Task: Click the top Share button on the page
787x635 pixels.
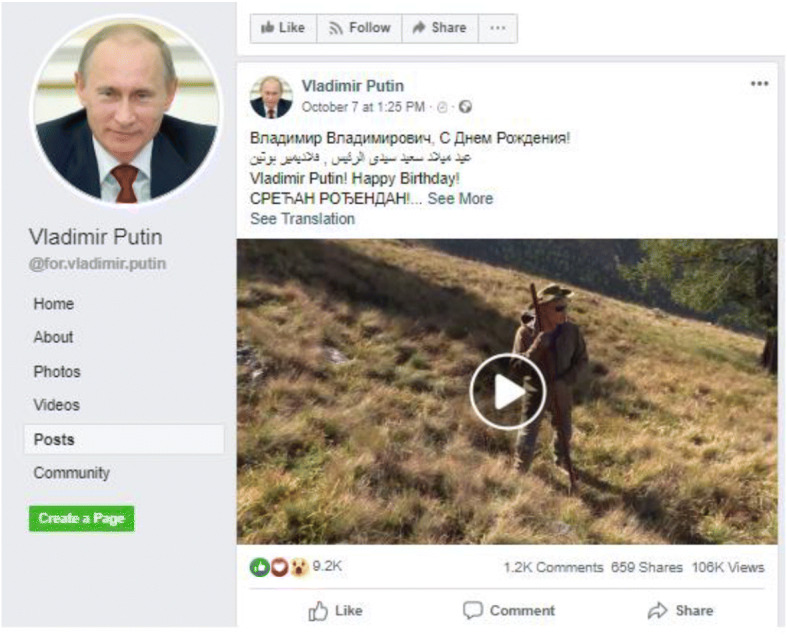Action: (x=439, y=28)
